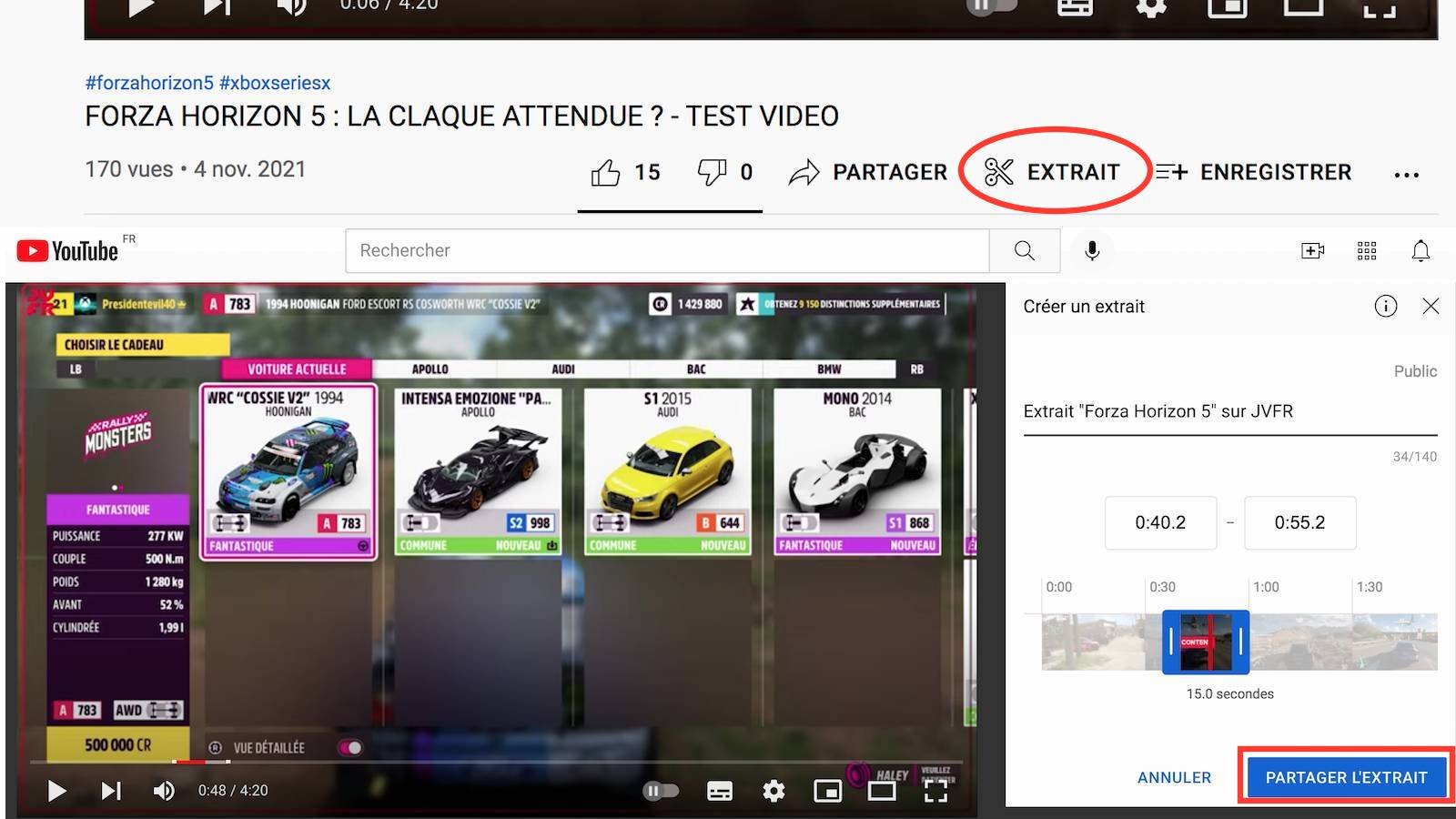Click the 0:55.2 clip end time box
The image size is (1456, 819).
click(1299, 522)
